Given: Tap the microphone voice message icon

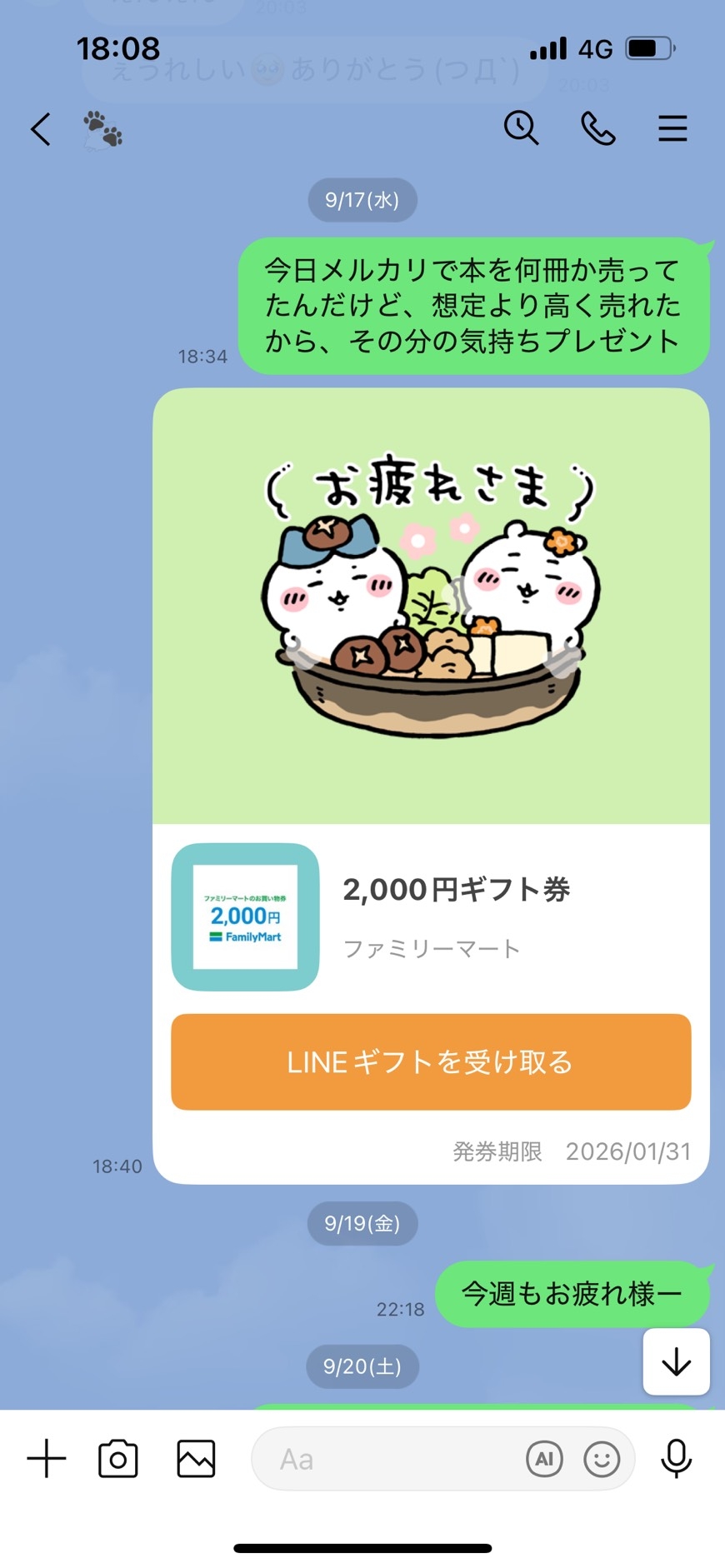Looking at the screenshot, I should point(676,1459).
